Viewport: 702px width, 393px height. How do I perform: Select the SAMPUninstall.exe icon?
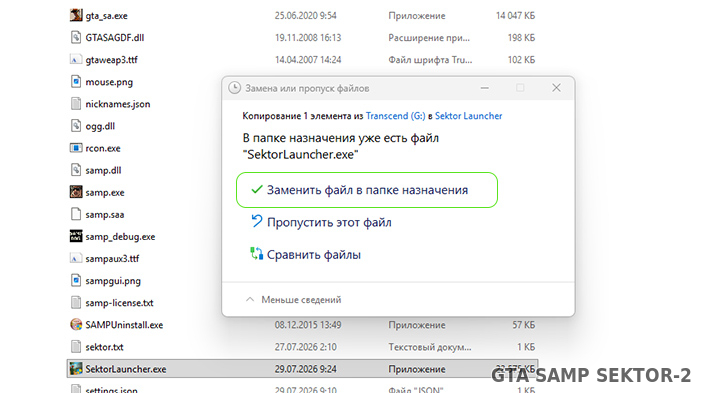(x=76, y=324)
